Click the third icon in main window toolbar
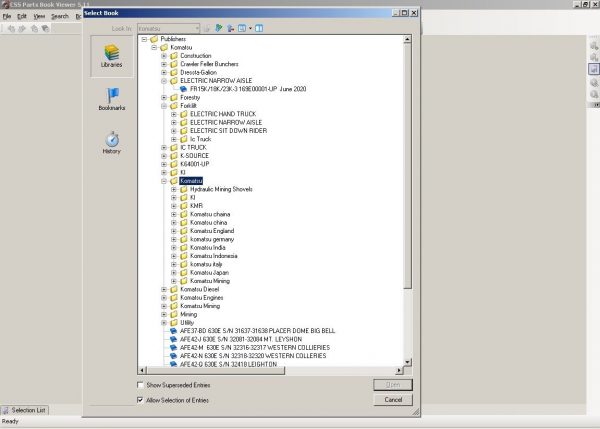This screenshot has height=429, width=600. (x=34, y=29)
